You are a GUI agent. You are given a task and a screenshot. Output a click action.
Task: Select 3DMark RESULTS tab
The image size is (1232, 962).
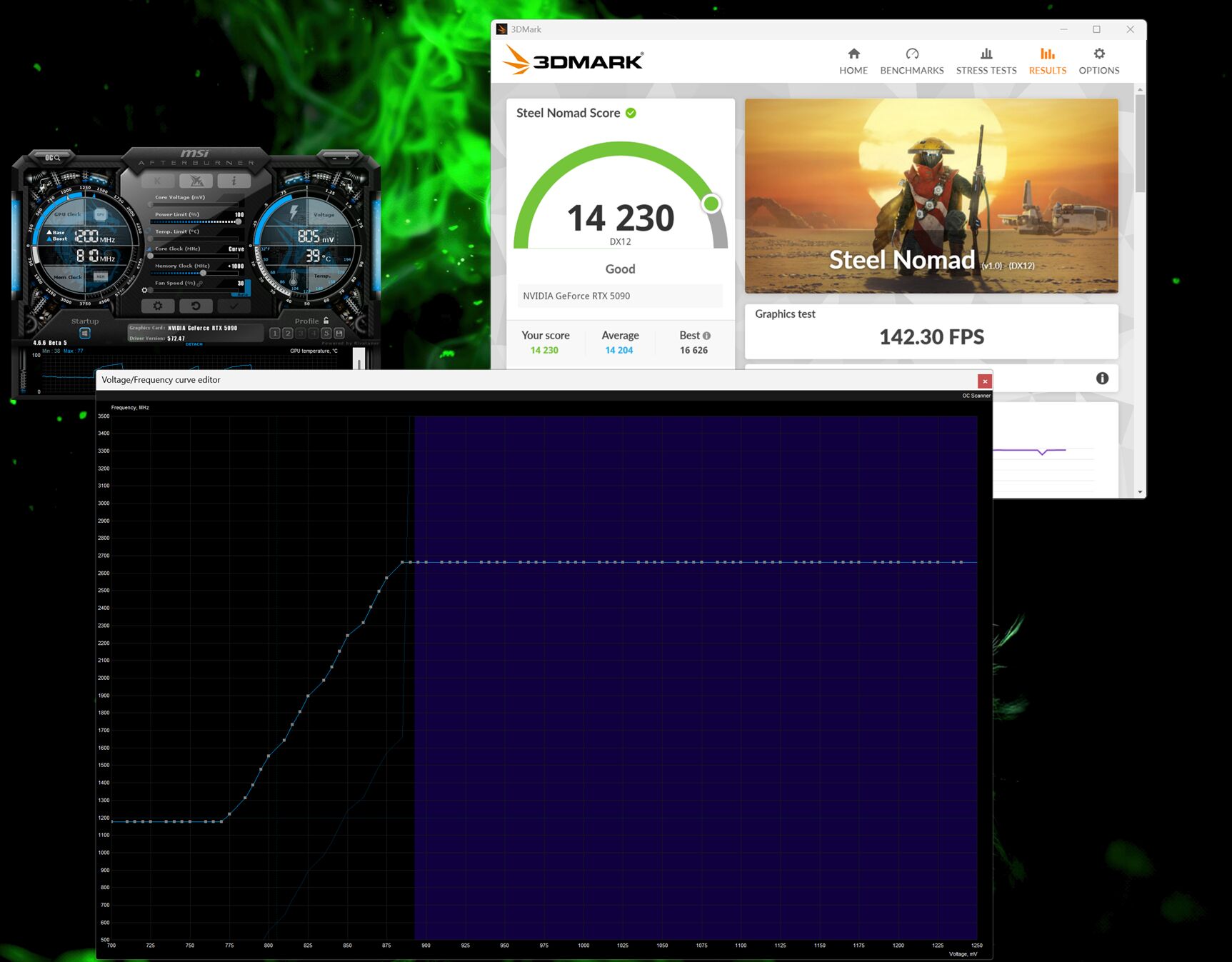(1048, 61)
